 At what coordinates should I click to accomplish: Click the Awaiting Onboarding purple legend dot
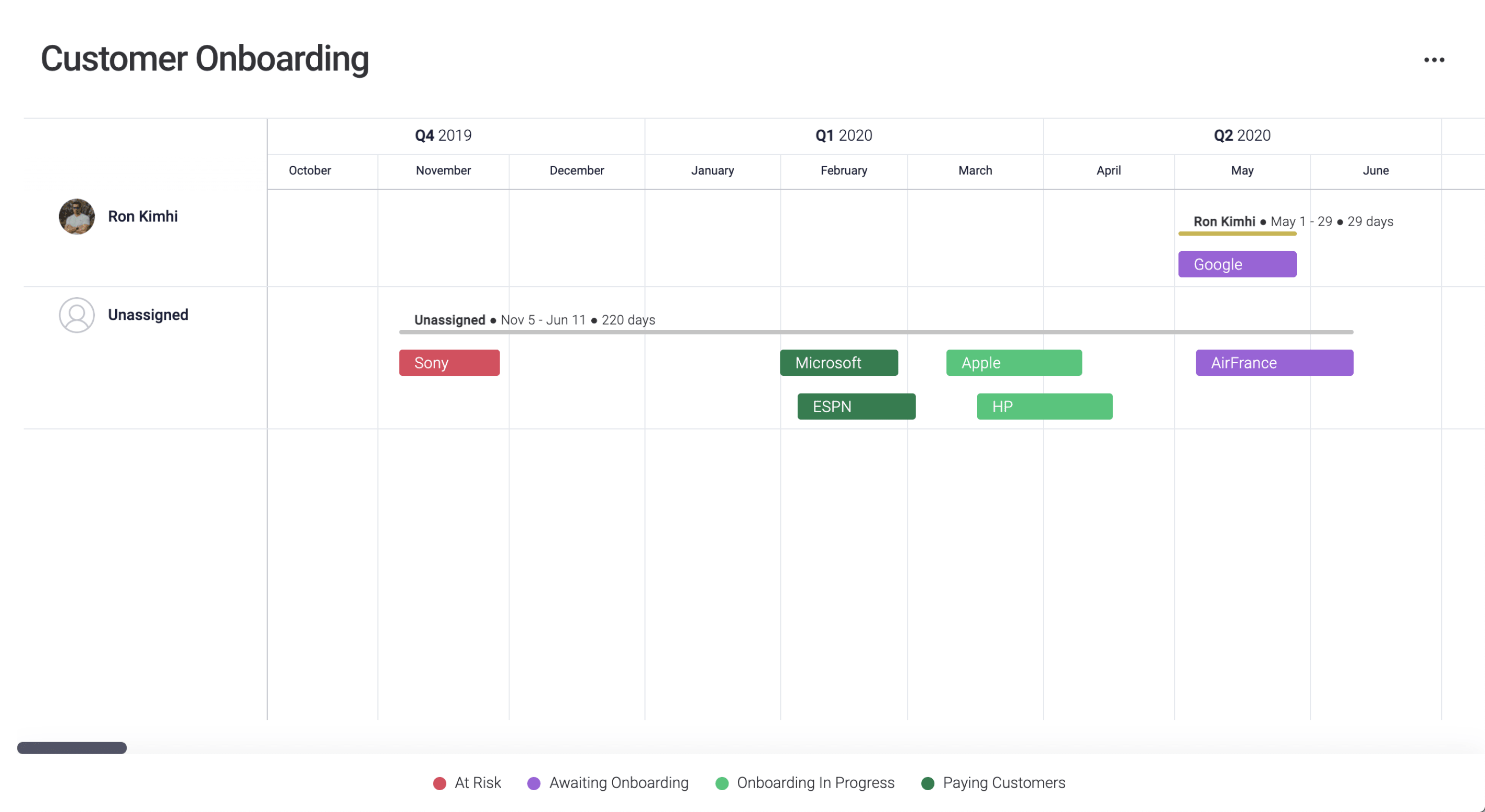point(534,783)
